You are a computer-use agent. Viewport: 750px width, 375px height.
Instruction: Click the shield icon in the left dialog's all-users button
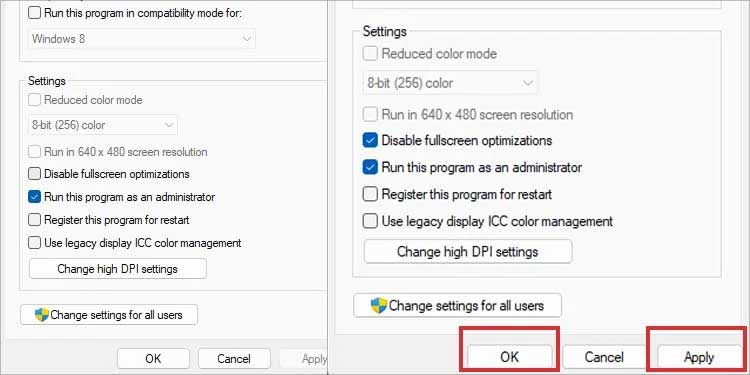(x=42, y=315)
